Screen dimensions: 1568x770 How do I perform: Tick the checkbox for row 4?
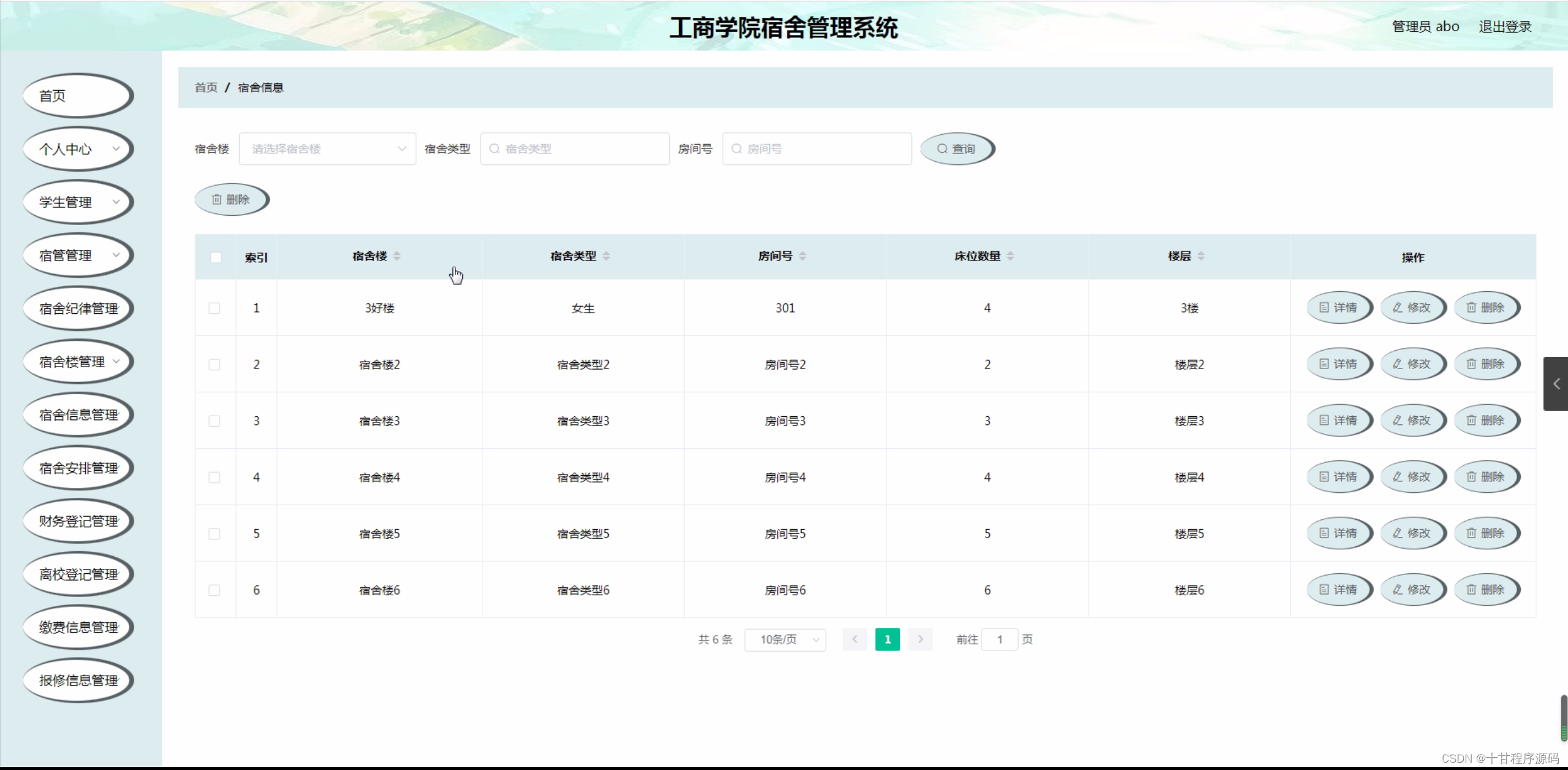(x=215, y=478)
